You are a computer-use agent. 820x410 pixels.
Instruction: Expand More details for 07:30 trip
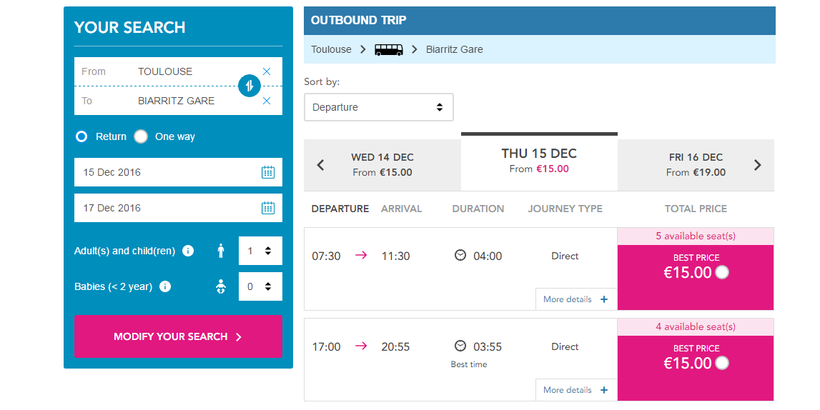tap(576, 299)
